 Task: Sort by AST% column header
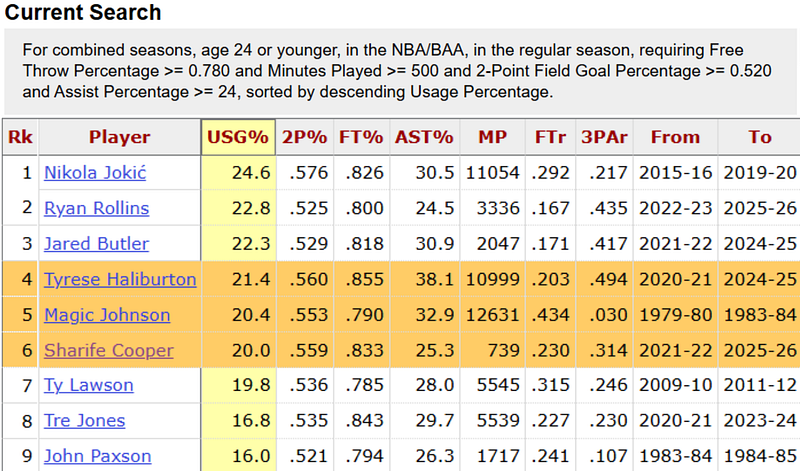pos(424,137)
